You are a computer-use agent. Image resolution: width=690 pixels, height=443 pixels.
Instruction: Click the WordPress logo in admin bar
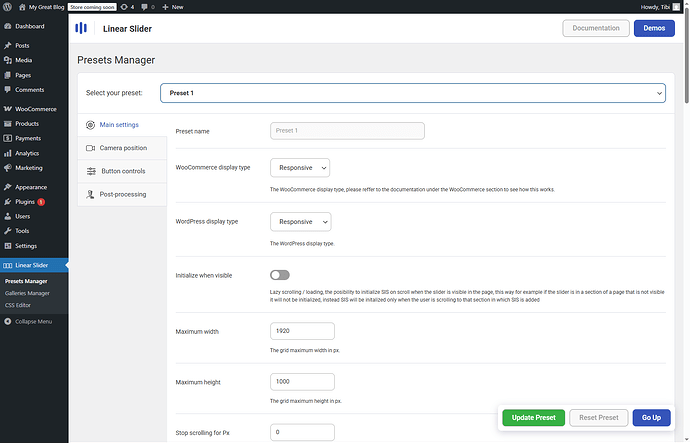pos(7,7)
